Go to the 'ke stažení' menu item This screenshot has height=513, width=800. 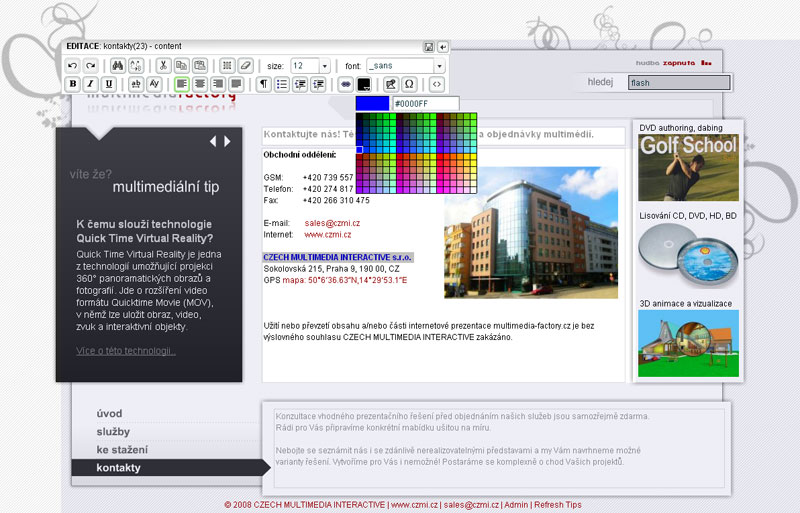tap(122, 450)
